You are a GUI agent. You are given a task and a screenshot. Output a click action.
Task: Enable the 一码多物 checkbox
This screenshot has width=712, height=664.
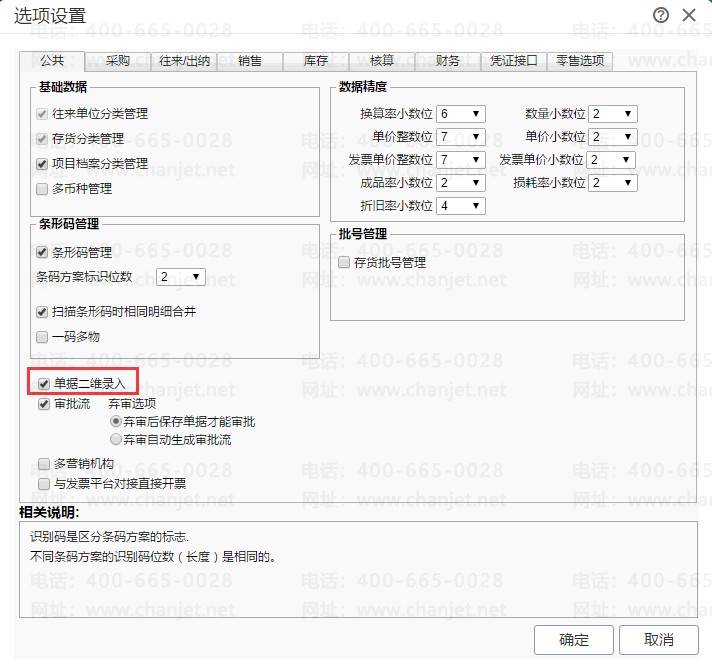pyautogui.click(x=42, y=337)
